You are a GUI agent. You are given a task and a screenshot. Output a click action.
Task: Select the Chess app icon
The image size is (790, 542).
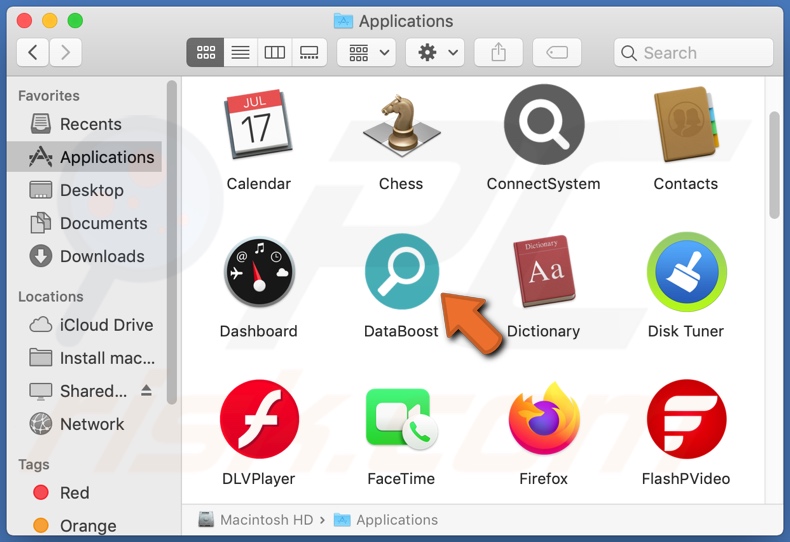tap(401, 123)
